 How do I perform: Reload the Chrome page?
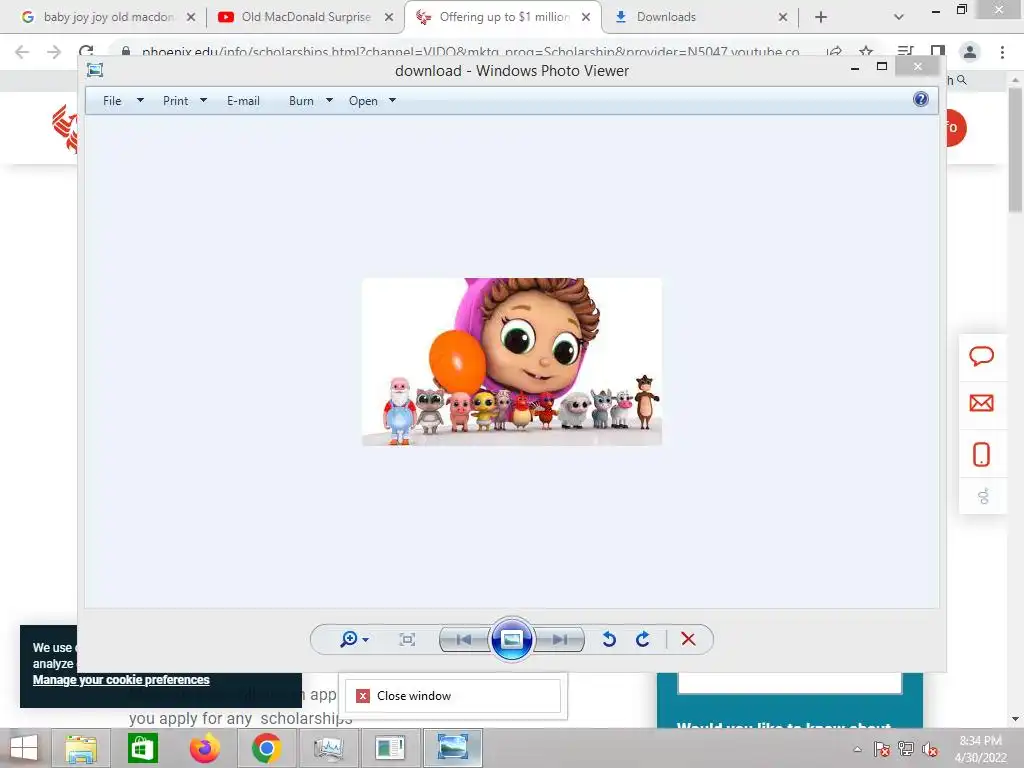click(x=86, y=51)
